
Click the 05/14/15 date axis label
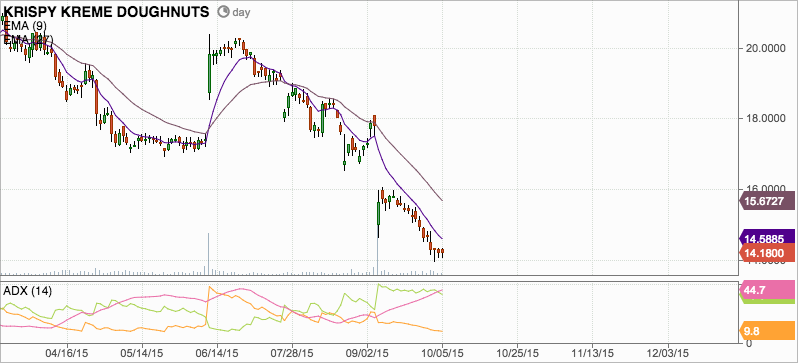[142, 352]
